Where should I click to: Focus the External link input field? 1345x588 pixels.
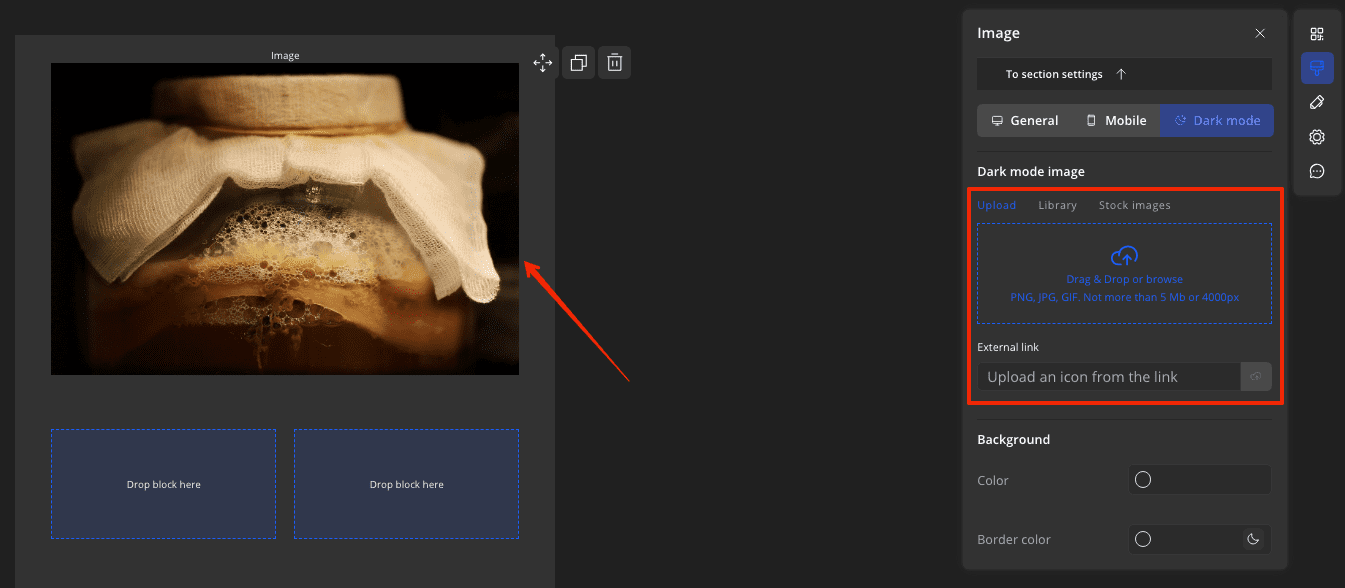[1108, 377]
